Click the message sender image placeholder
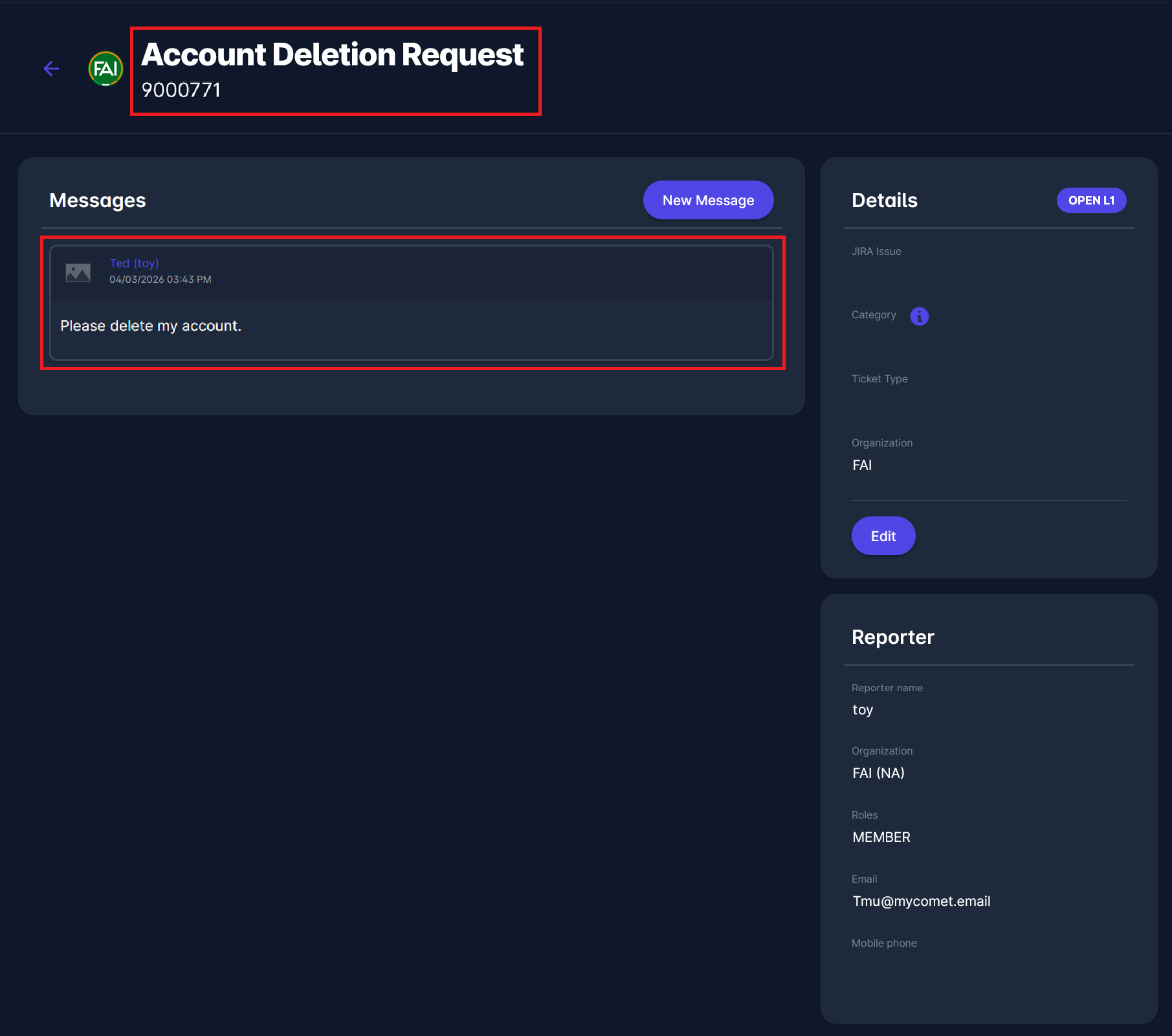 (x=78, y=272)
